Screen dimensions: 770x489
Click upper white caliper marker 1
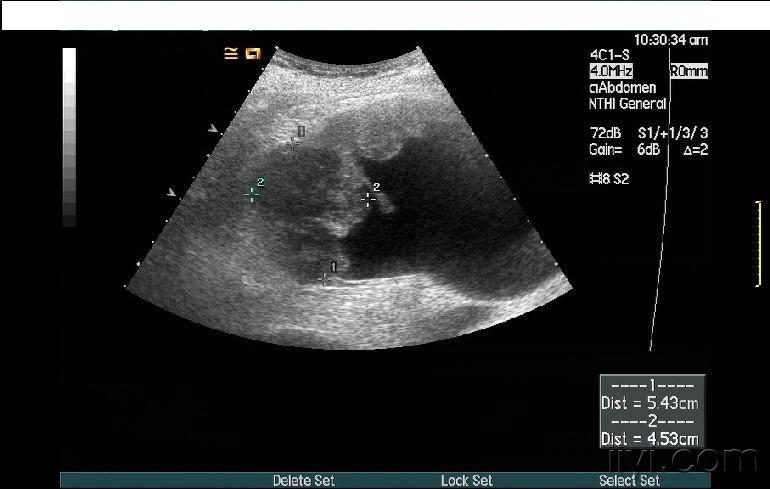tap(293, 143)
